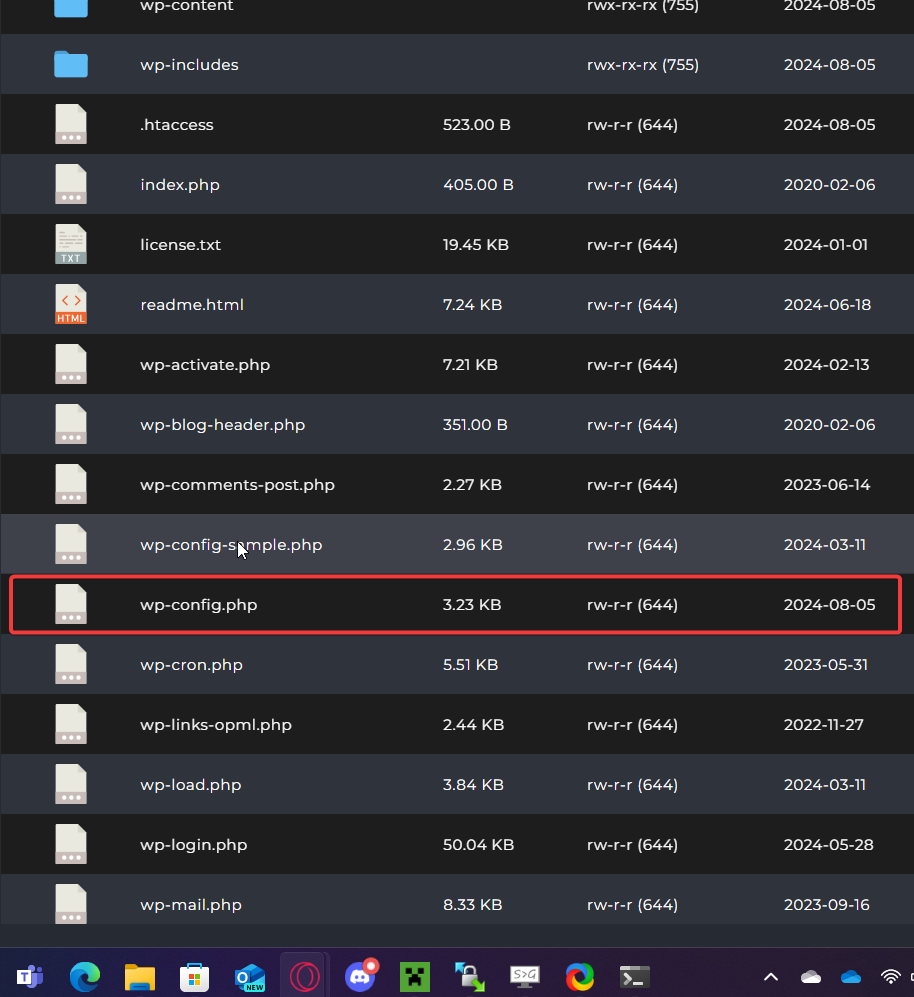Click the license.txt TXT file icon

click(70, 245)
